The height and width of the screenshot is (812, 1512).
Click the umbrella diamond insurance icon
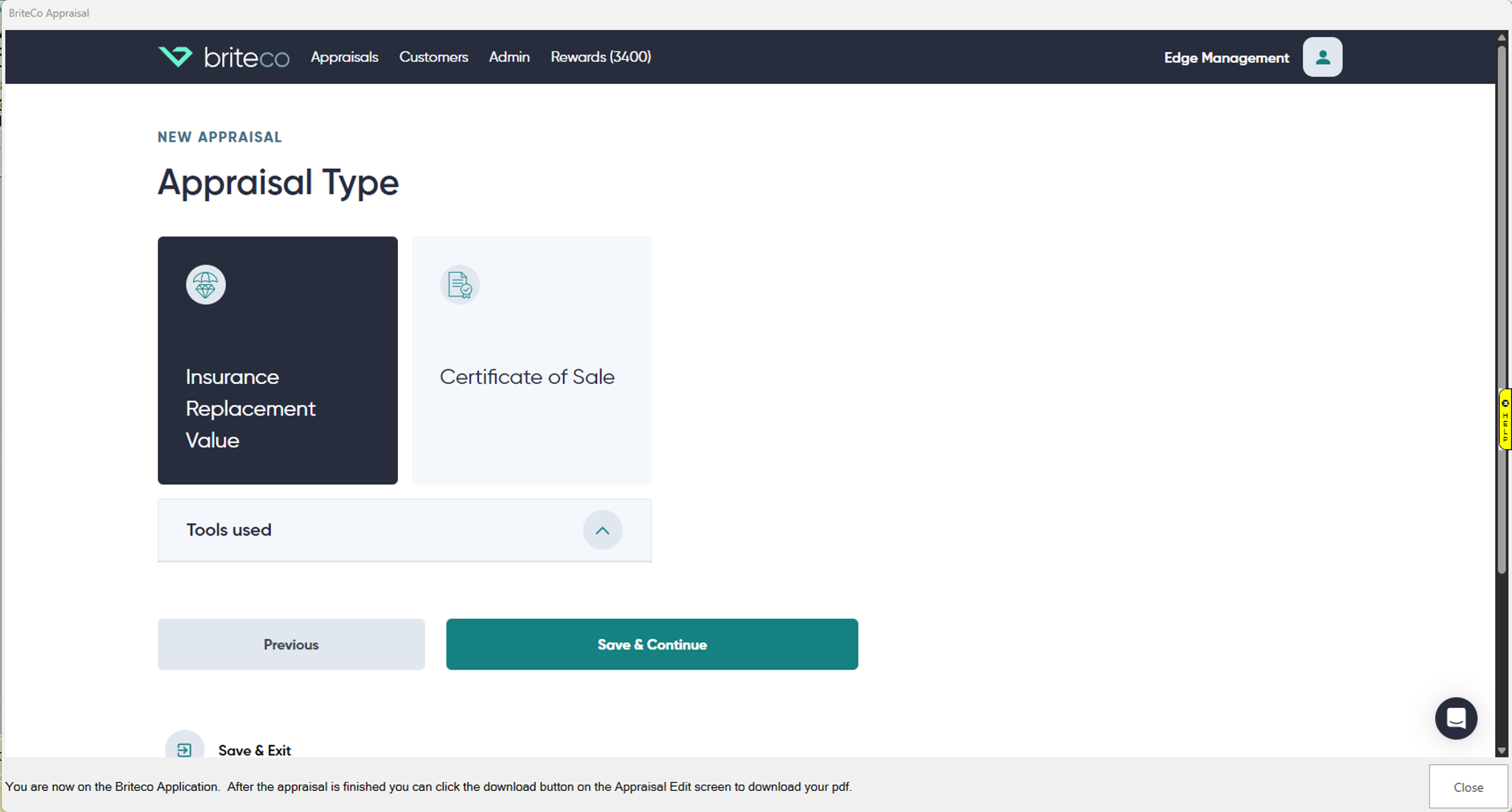[x=206, y=285]
